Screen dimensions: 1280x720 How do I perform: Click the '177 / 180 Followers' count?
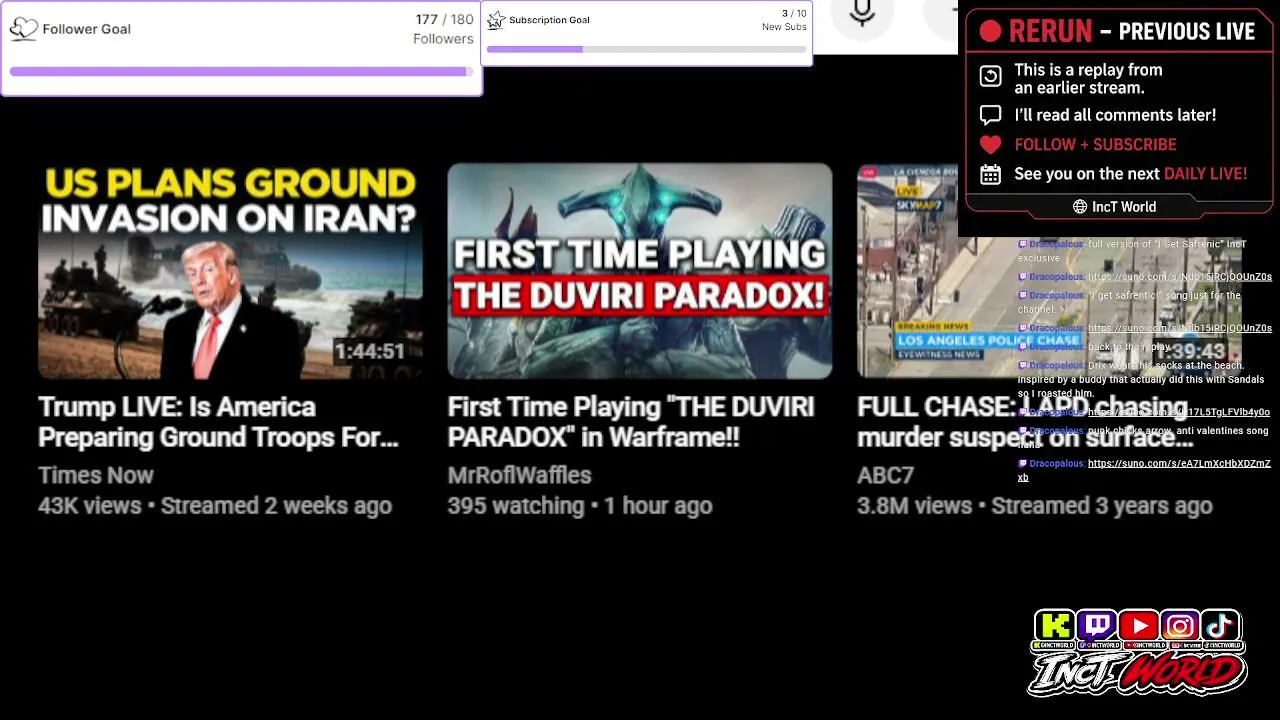coord(443,29)
